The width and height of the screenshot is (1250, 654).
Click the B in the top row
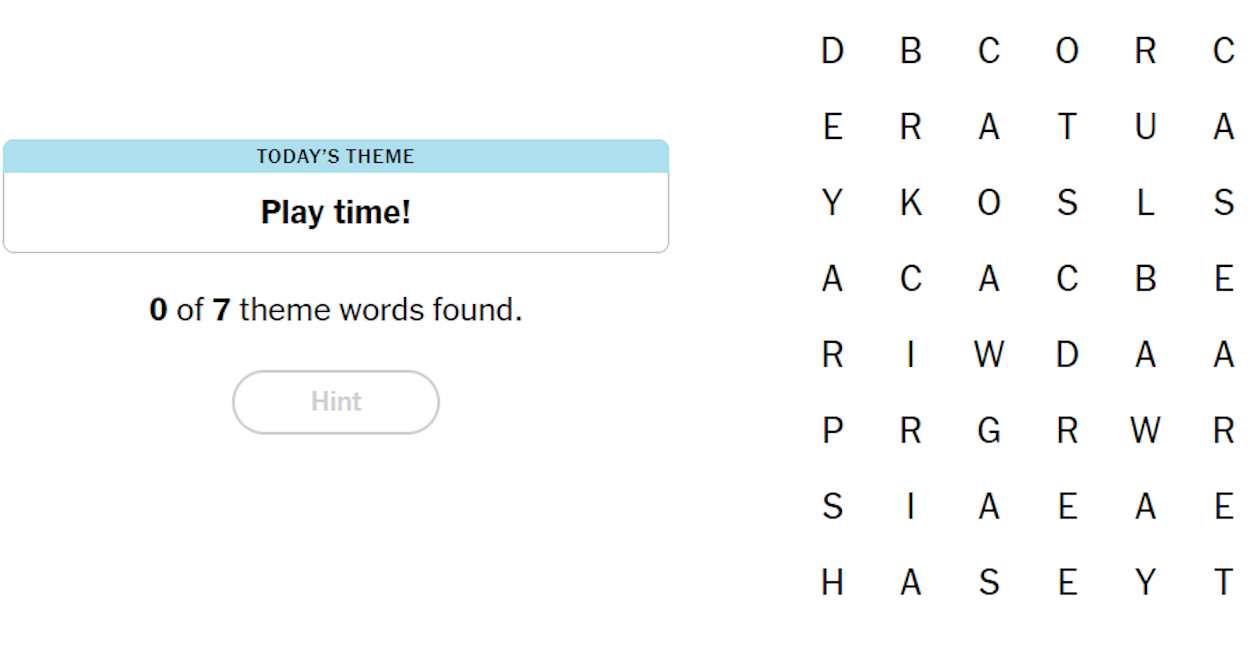tap(911, 50)
